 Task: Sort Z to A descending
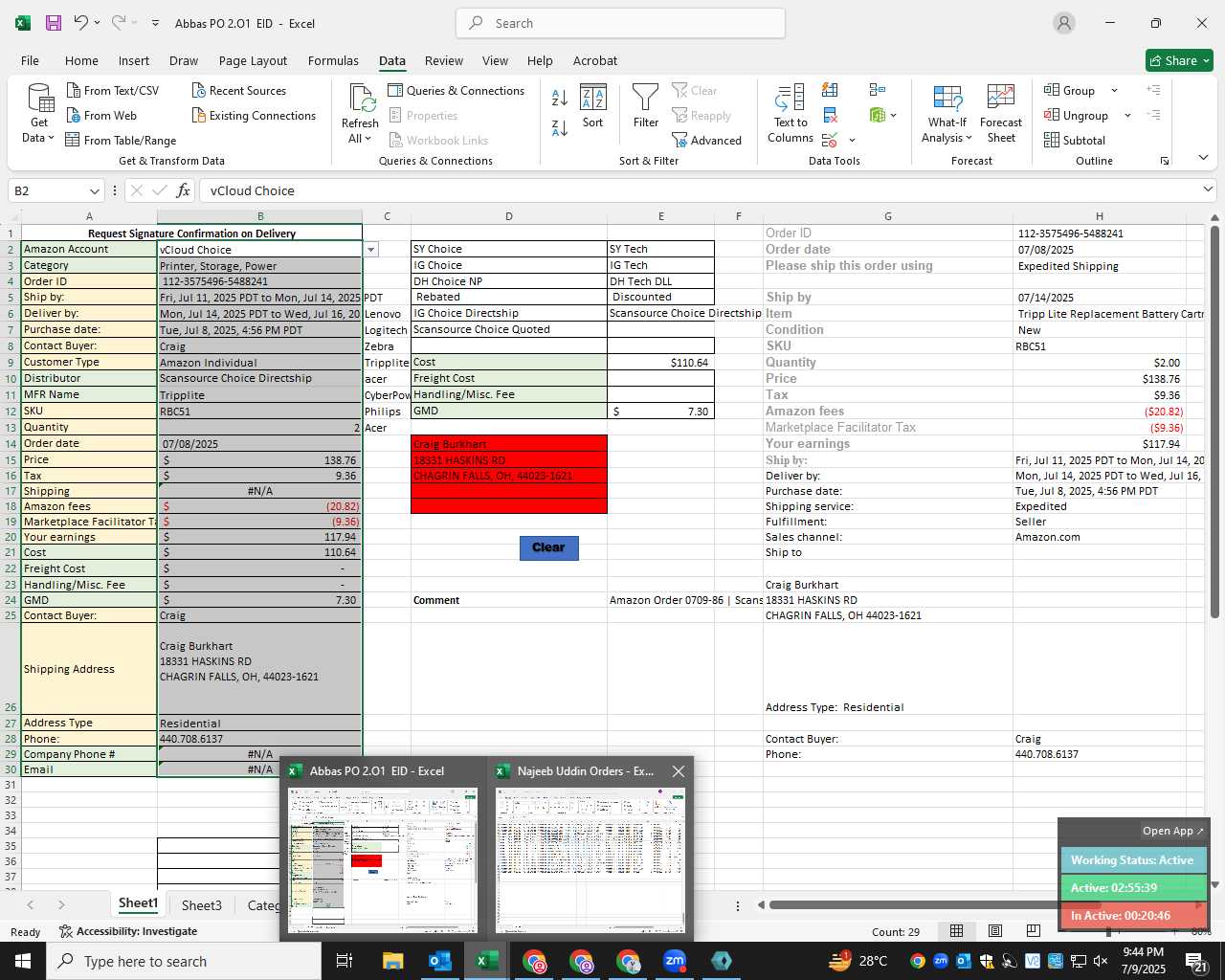(x=560, y=127)
